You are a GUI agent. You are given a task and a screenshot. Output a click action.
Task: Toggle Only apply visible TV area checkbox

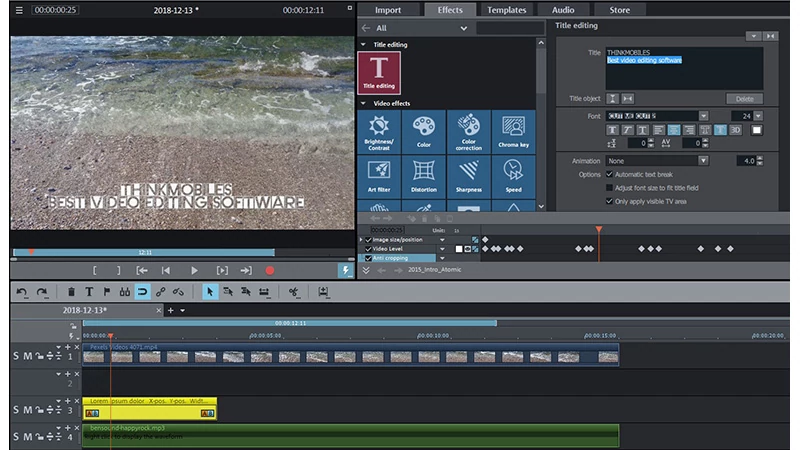609,201
